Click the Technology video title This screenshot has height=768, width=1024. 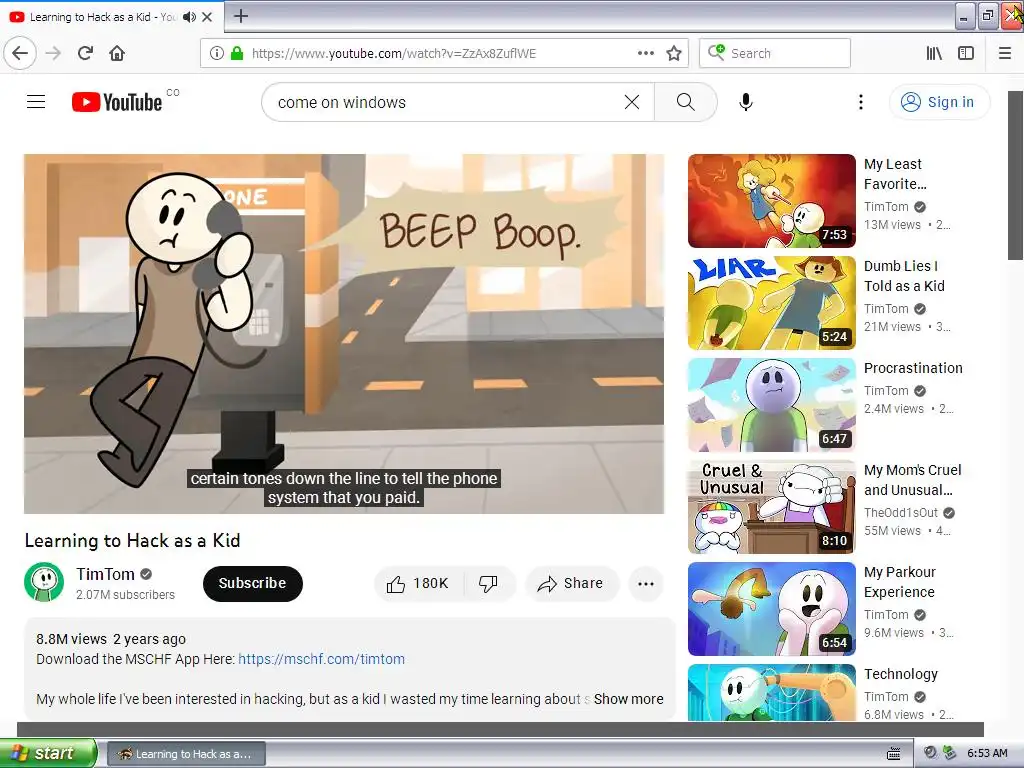pos(901,674)
